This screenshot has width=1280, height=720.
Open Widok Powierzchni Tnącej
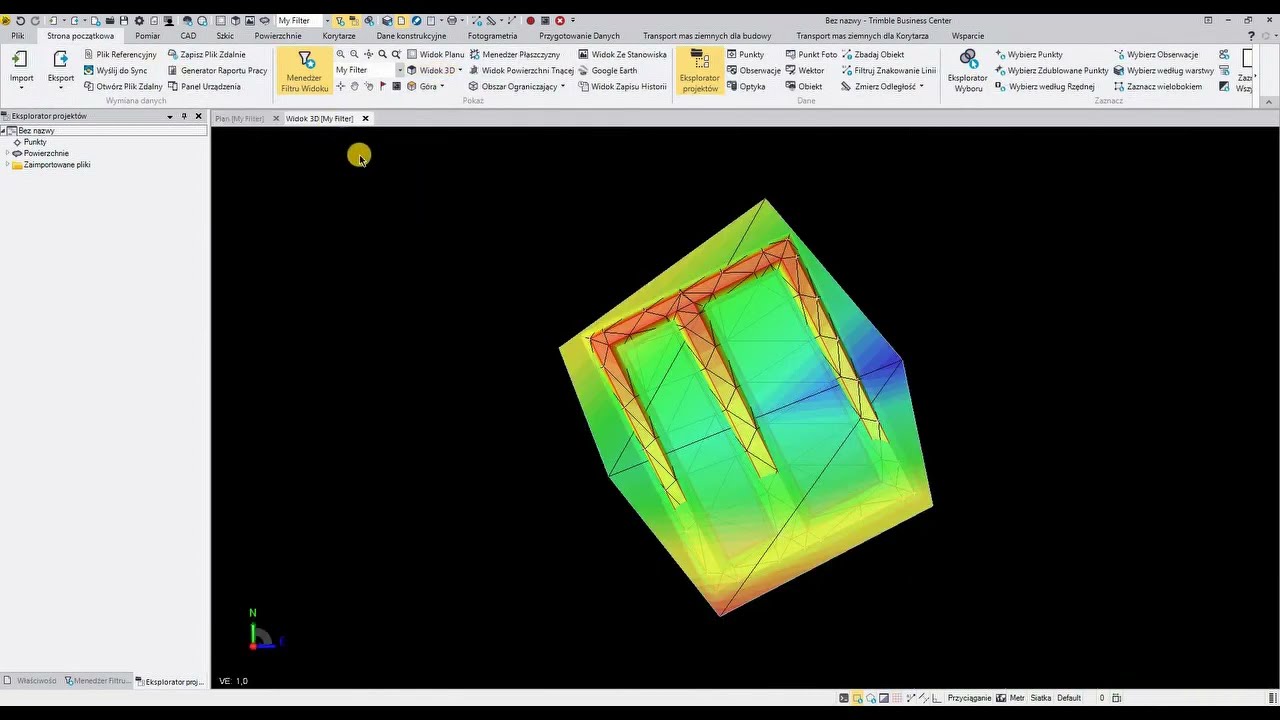pyautogui.click(x=521, y=71)
